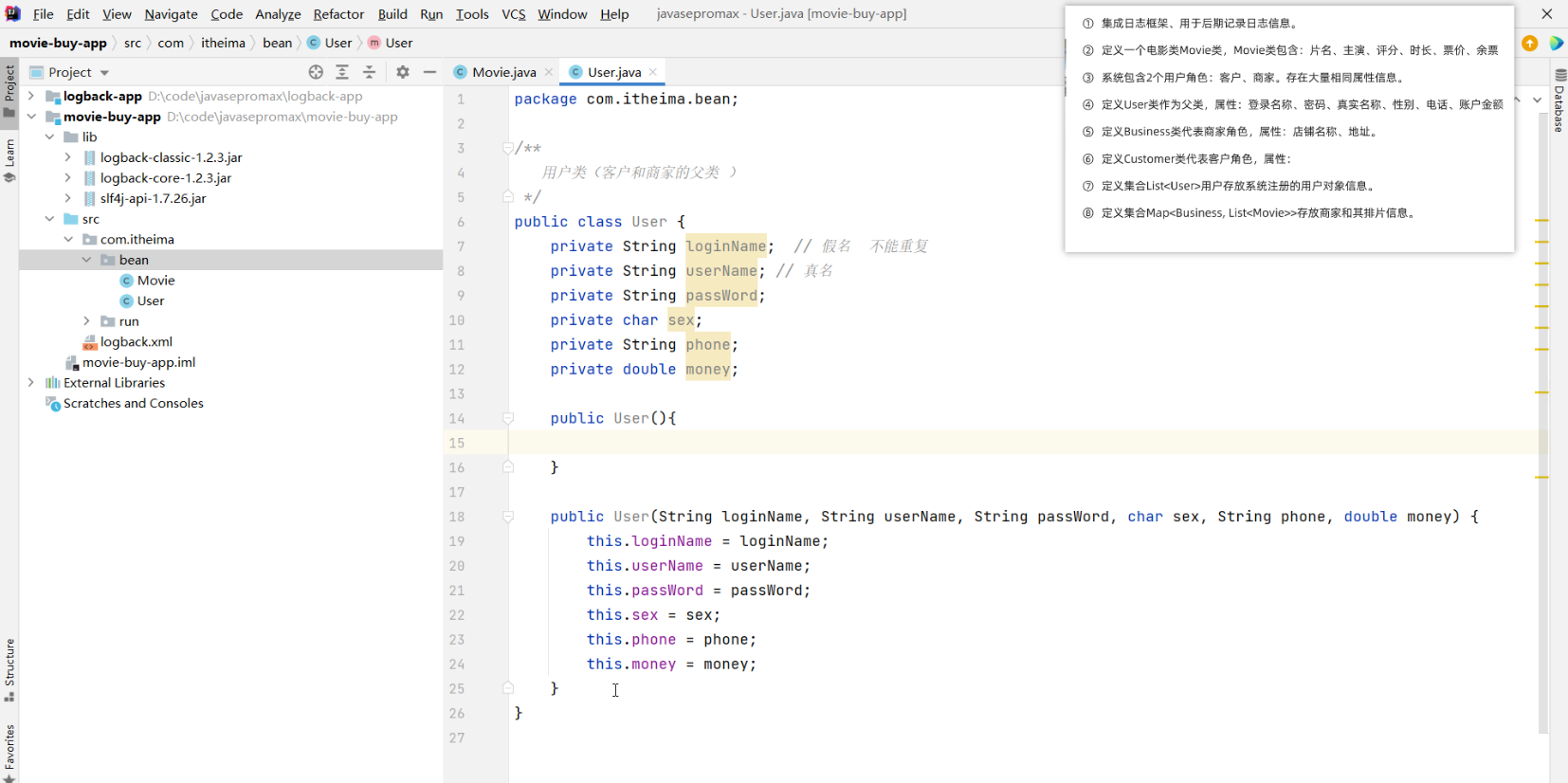The width and height of the screenshot is (1568, 783).
Task: Click the itheima breadcrumb in navigation bar
Action: (223, 43)
